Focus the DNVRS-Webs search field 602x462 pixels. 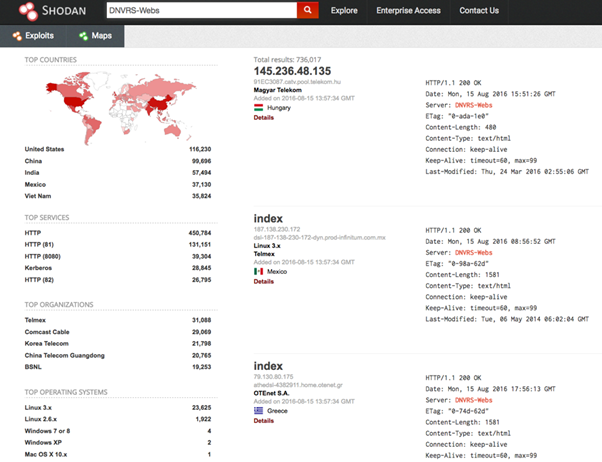click(x=202, y=10)
